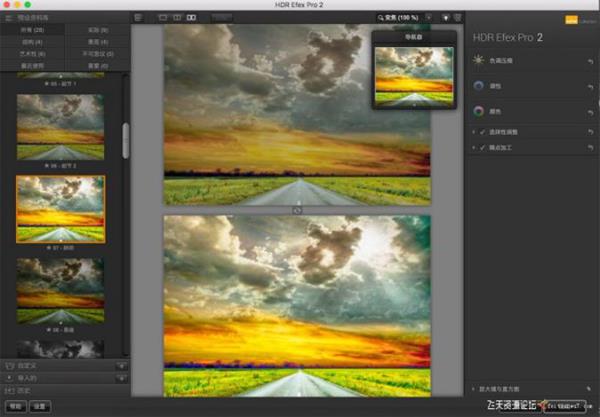The image size is (600, 417).
Task: Click the tone compression sun icon
Action: pyautogui.click(x=478, y=60)
